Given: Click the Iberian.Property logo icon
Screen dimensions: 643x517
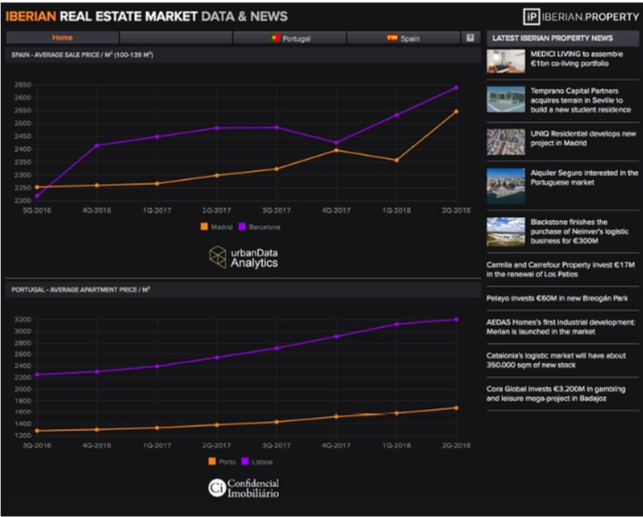Looking at the screenshot, I should [x=532, y=16].
